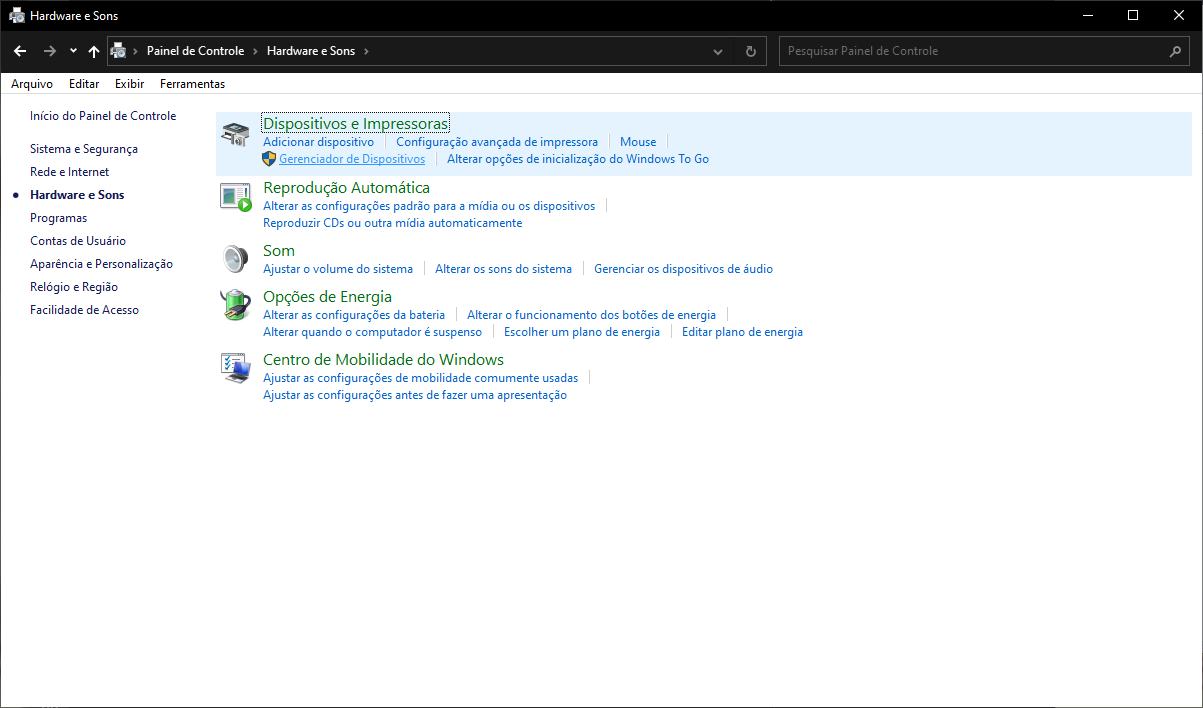Click the Reprodução Automática icon
Viewport: 1203px width, 708px height.
pos(234,196)
